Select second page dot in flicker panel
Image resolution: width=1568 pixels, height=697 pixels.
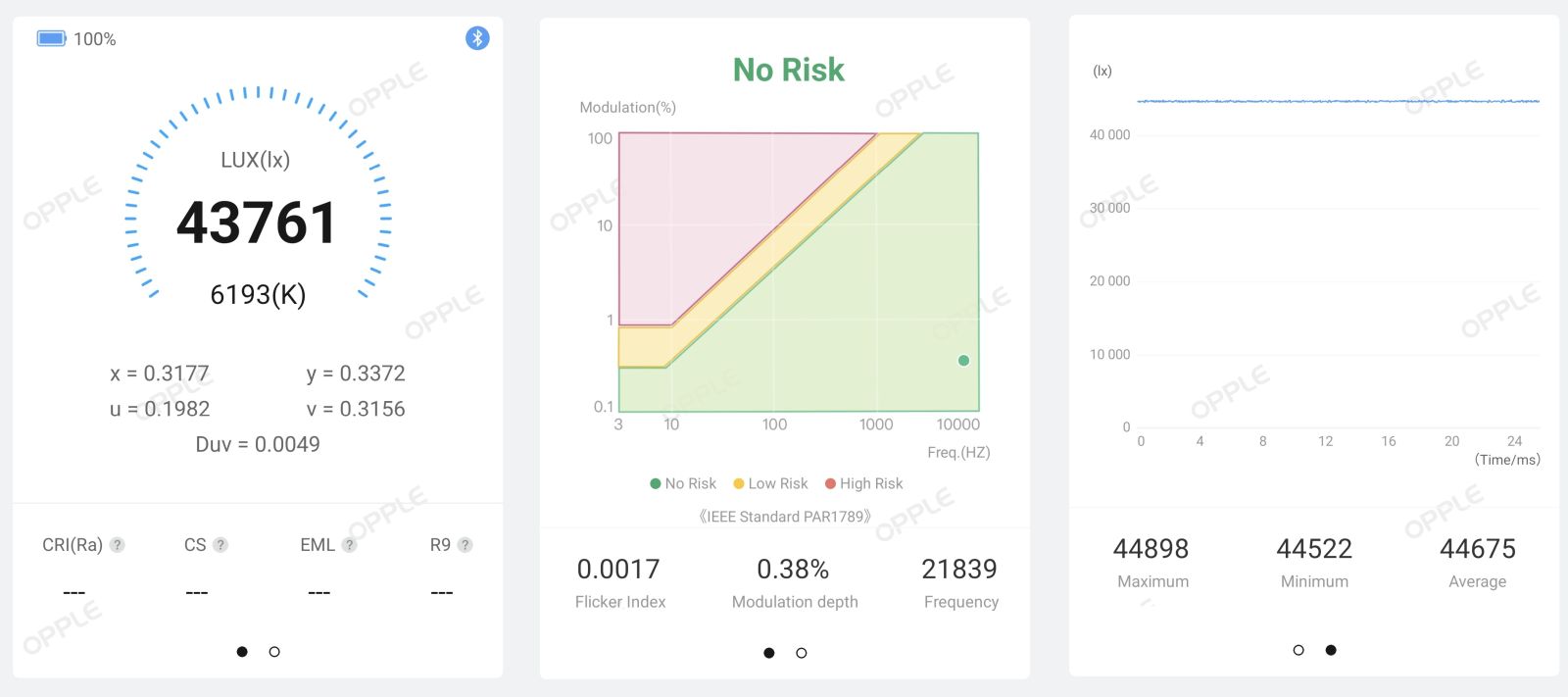point(802,653)
